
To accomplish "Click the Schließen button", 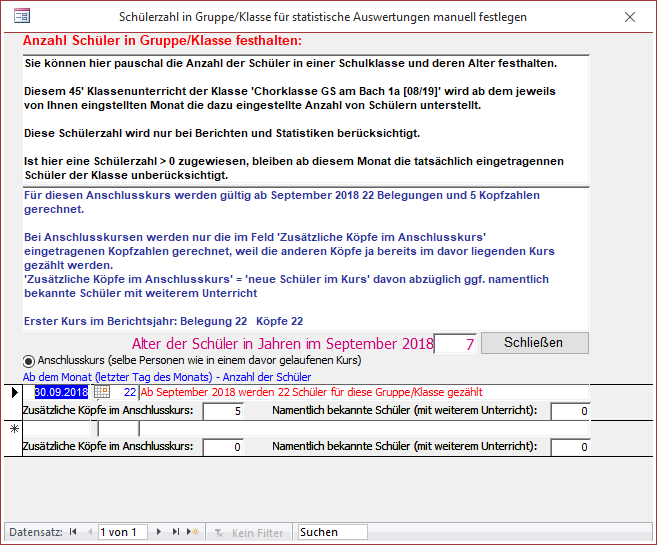I will tap(534, 342).
